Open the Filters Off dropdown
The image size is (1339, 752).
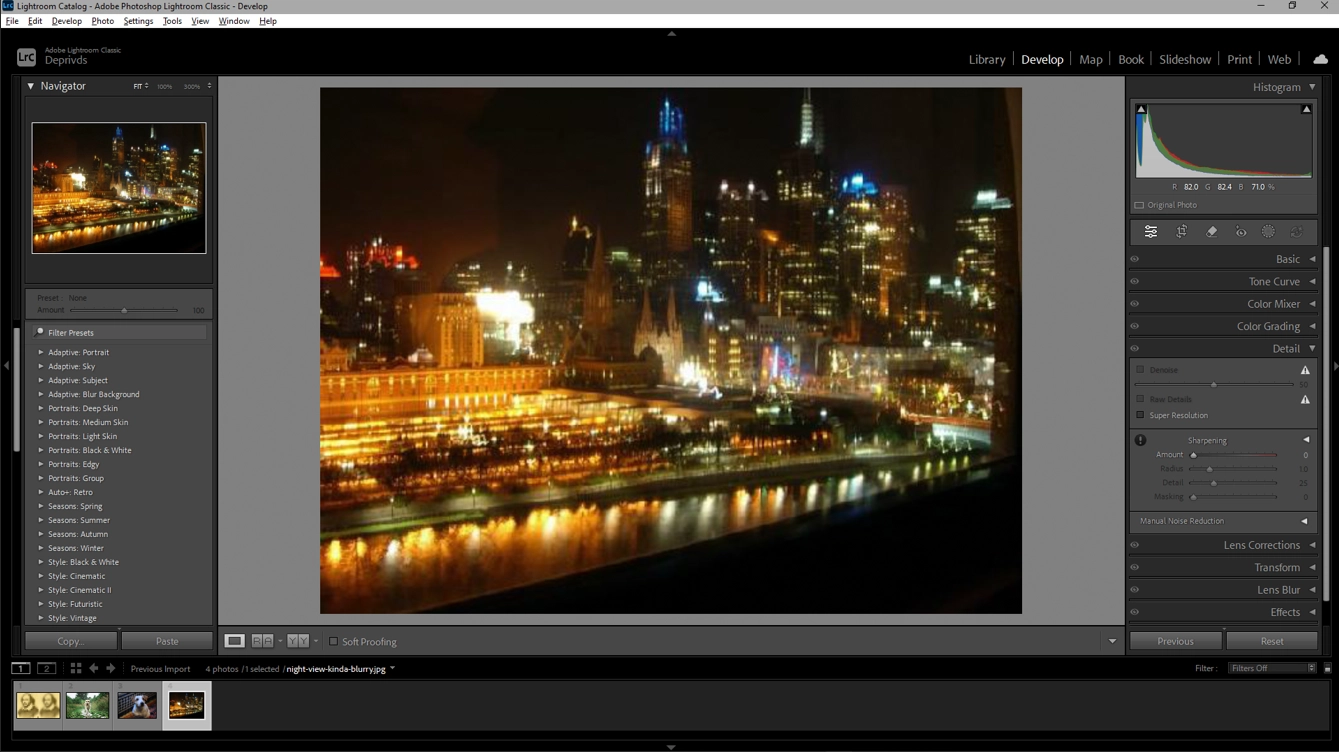click(x=1270, y=667)
